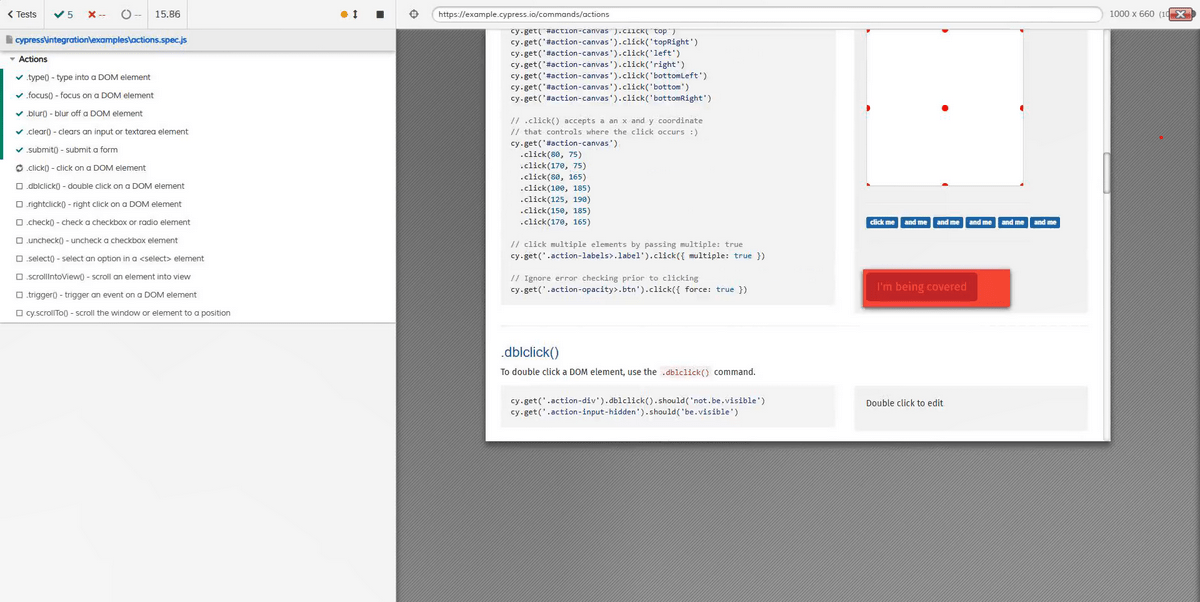Click the 'I'm being covered' button
The height and width of the screenshot is (602, 1200).
(921, 287)
